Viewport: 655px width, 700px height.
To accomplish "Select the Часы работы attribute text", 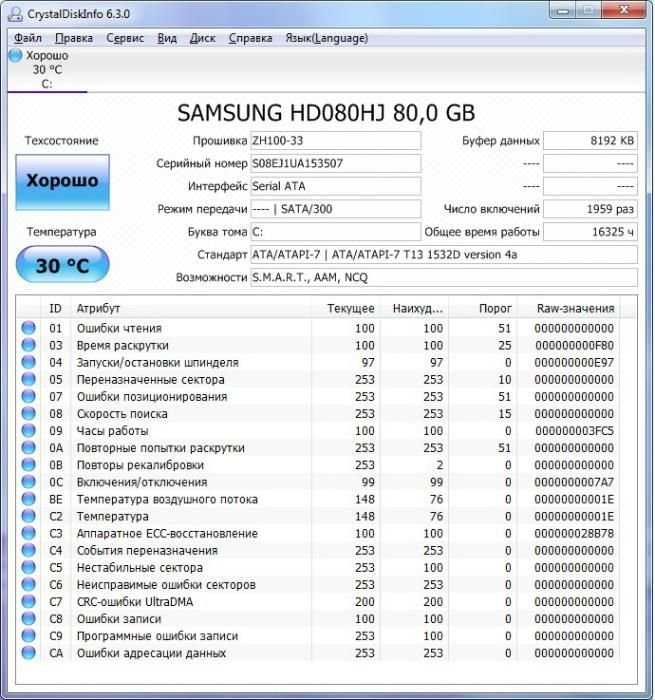I will (x=113, y=431).
